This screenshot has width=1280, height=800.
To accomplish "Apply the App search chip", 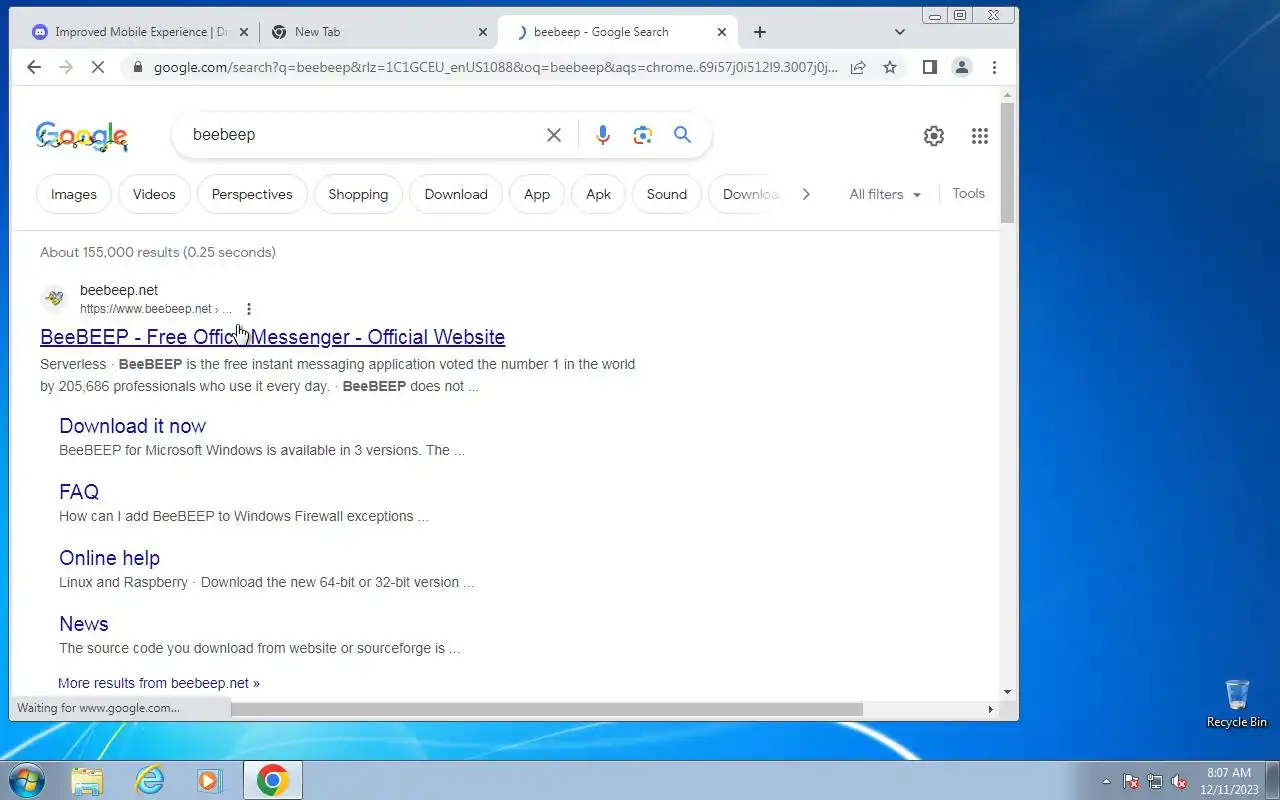I will [537, 194].
